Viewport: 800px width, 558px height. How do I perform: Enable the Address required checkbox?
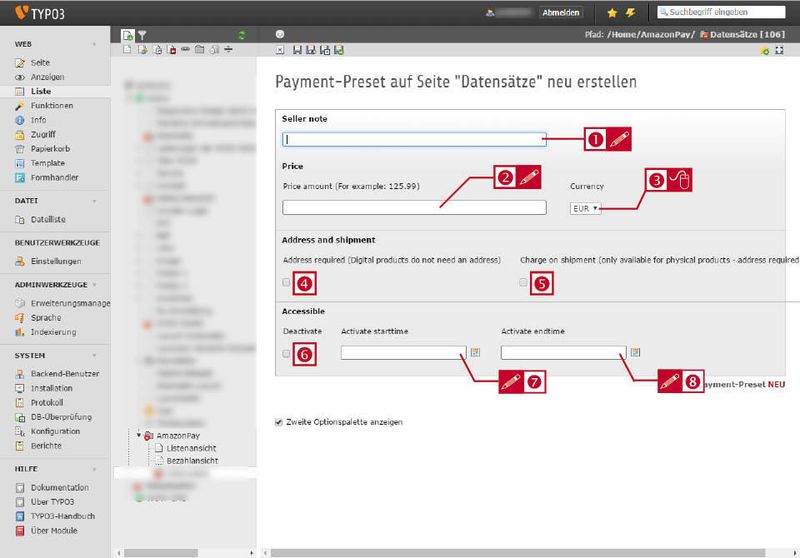point(286,282)
